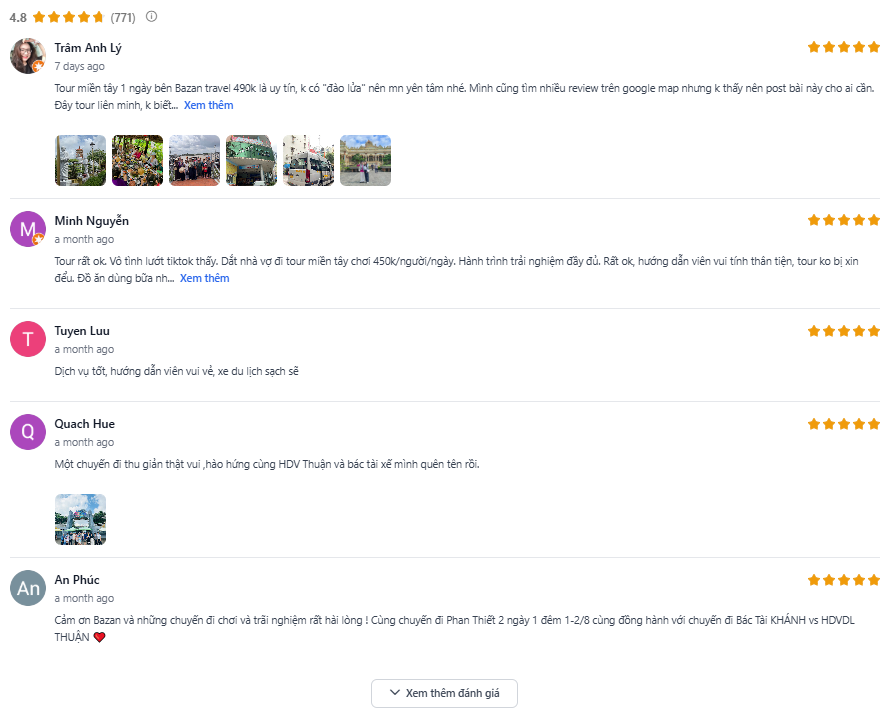Click An Phúc's gray An avatar

coord(28,587)
